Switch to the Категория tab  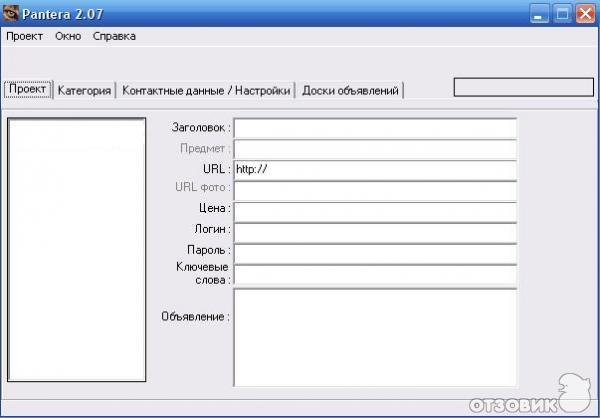(x=84, y=91)
